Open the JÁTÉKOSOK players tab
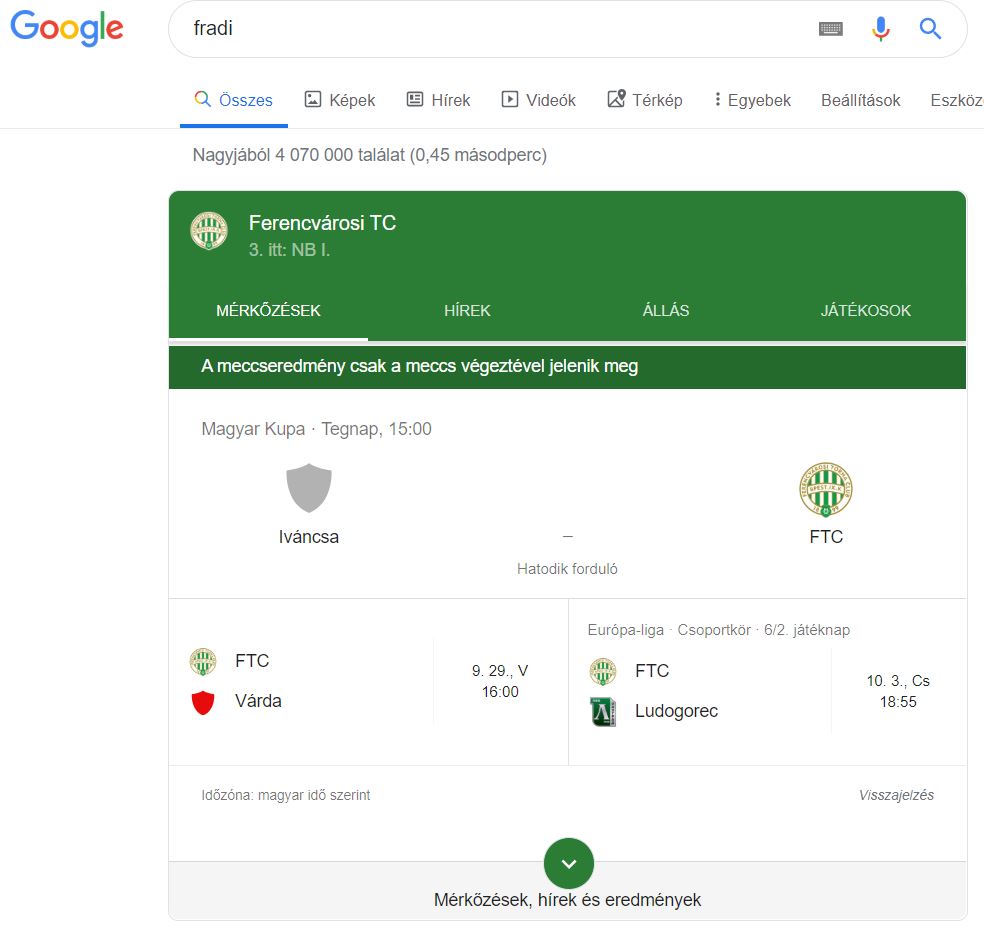This screenshot has height=927, width=984. [x=865, y=311]
